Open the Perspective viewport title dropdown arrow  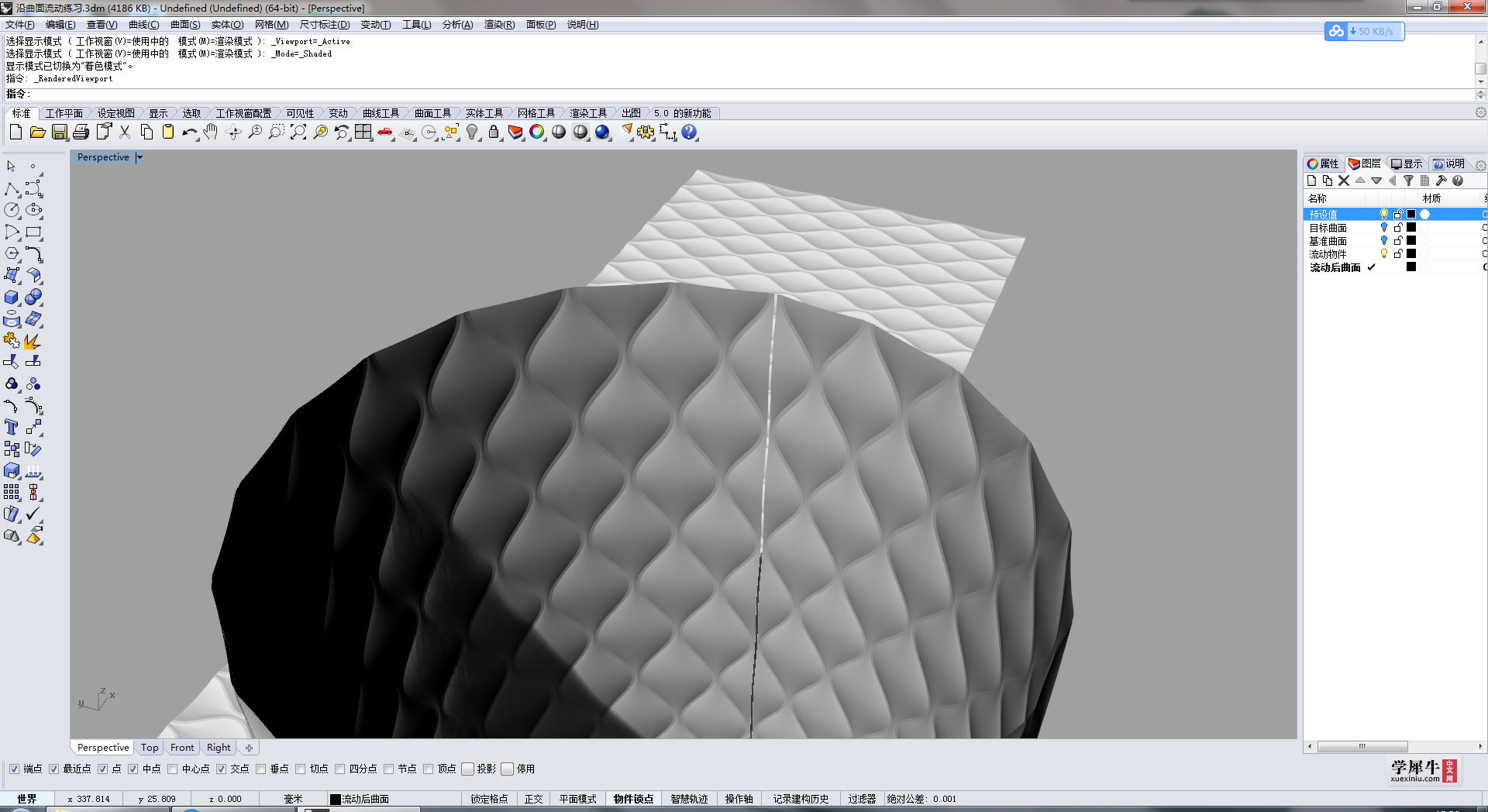click(139, 157)
